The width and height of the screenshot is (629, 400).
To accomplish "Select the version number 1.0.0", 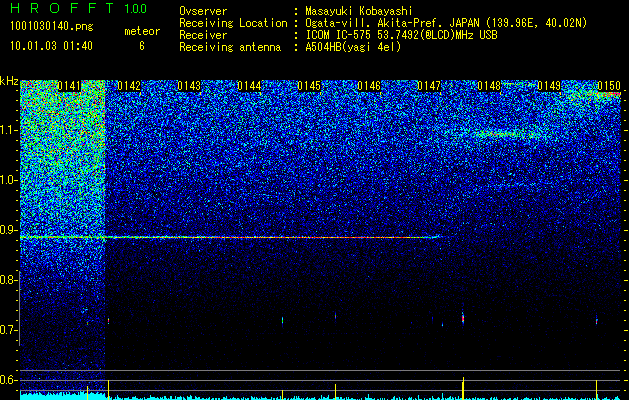I will click(x=135, y=8).
